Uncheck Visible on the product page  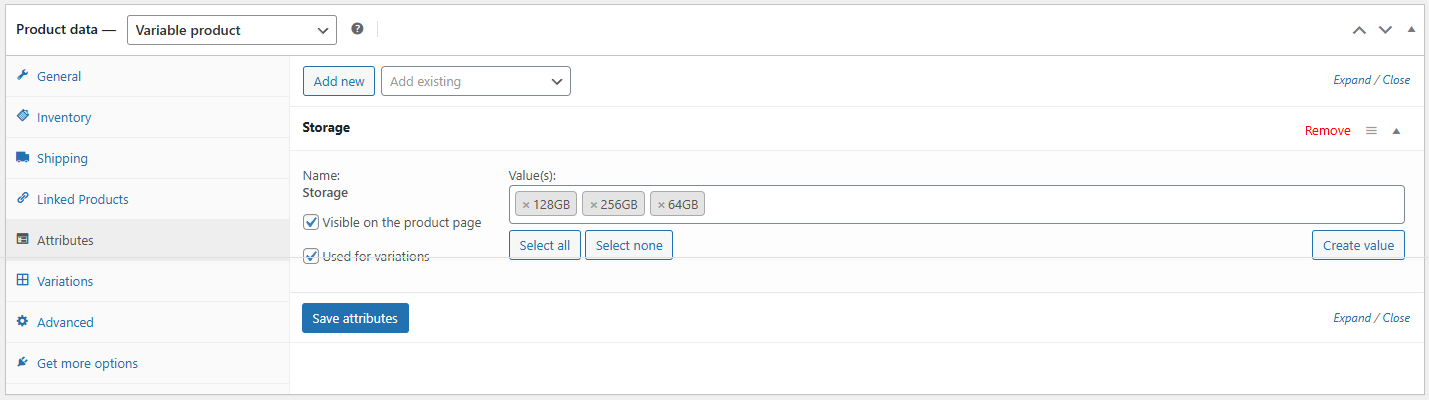pyautogui.click(x=312, y=222)
